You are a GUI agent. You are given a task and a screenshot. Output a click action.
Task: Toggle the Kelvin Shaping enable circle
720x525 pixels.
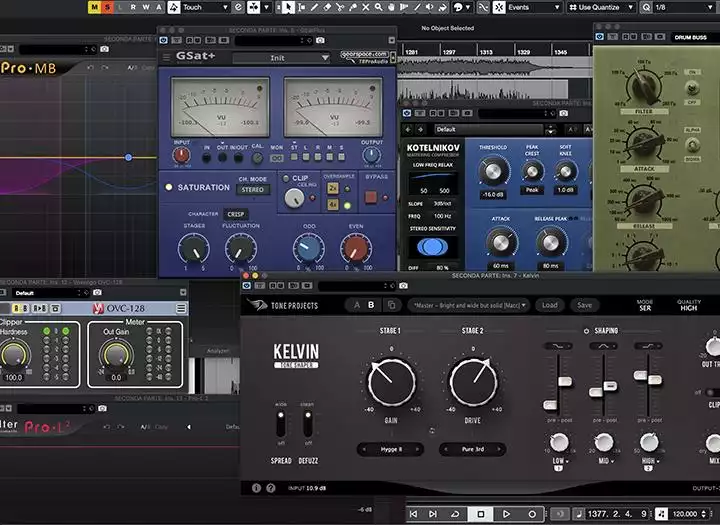(586, 331)
